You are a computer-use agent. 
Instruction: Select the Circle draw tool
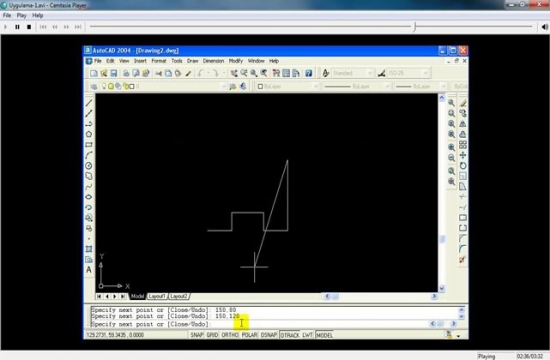coord(89,166)
